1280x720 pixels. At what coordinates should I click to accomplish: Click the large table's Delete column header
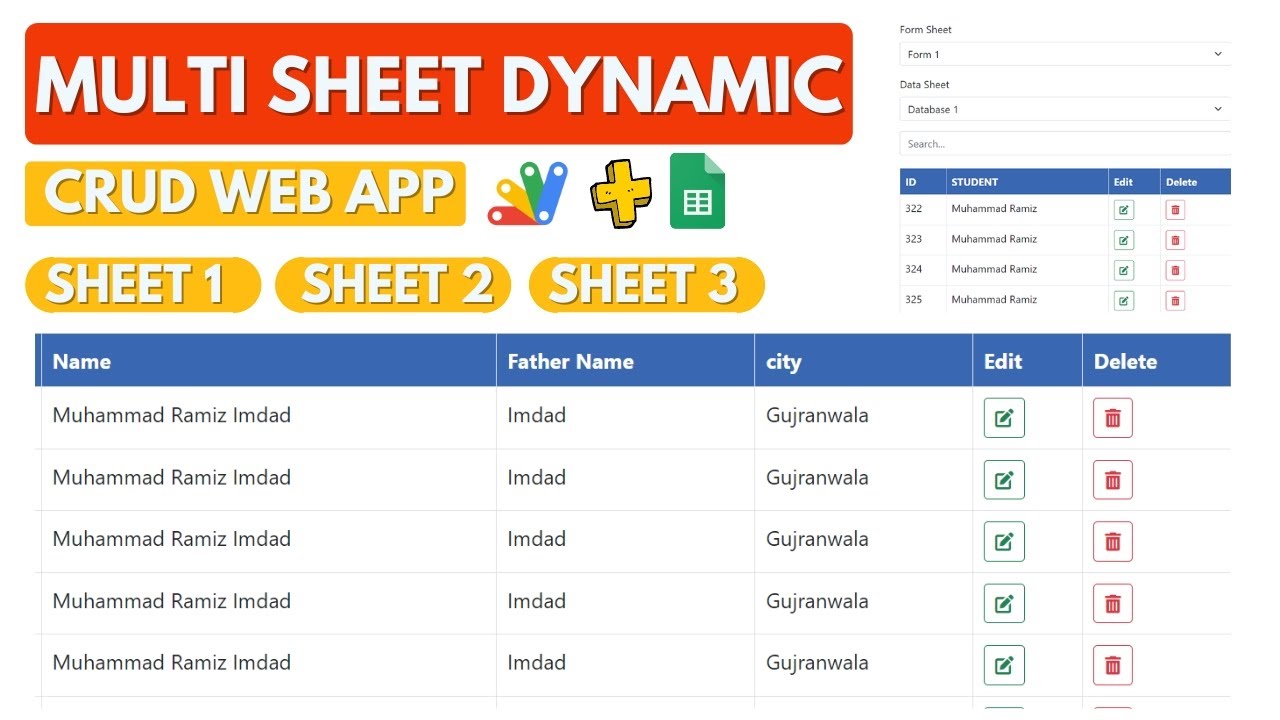click(1156, 361)
